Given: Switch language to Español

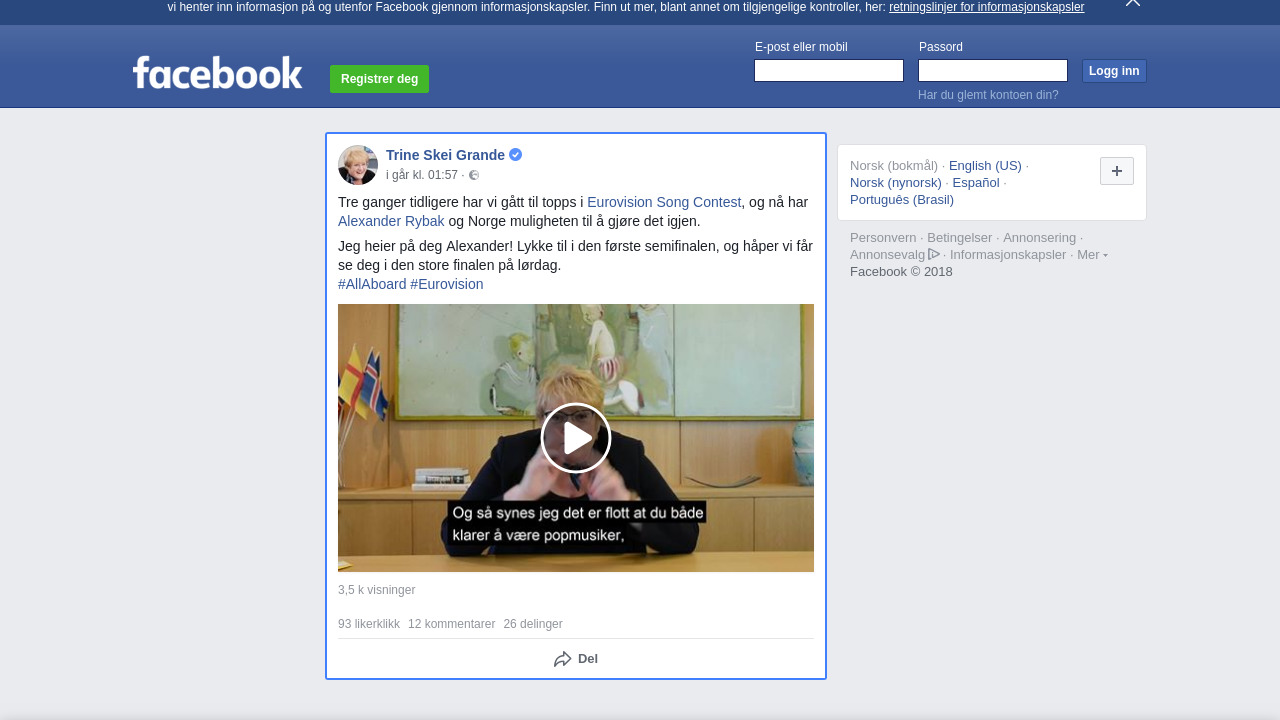Looking at the screenshot, I should click(976, 183).
